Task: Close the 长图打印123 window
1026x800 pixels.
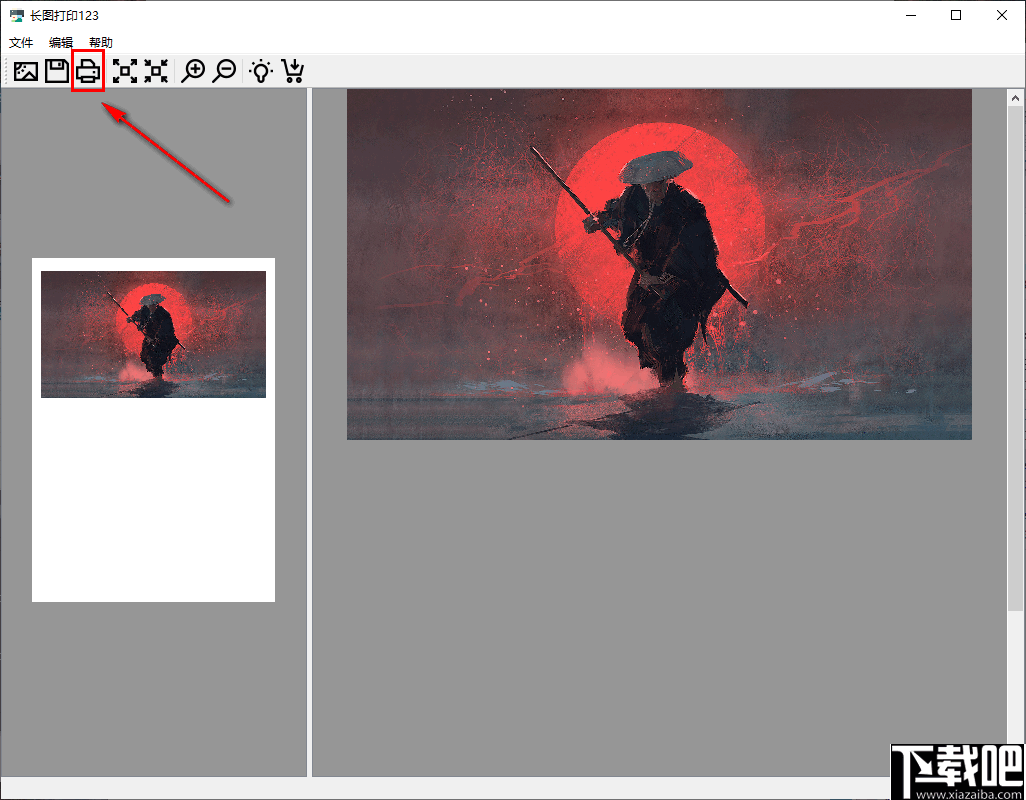Action: click(1002, 15)
